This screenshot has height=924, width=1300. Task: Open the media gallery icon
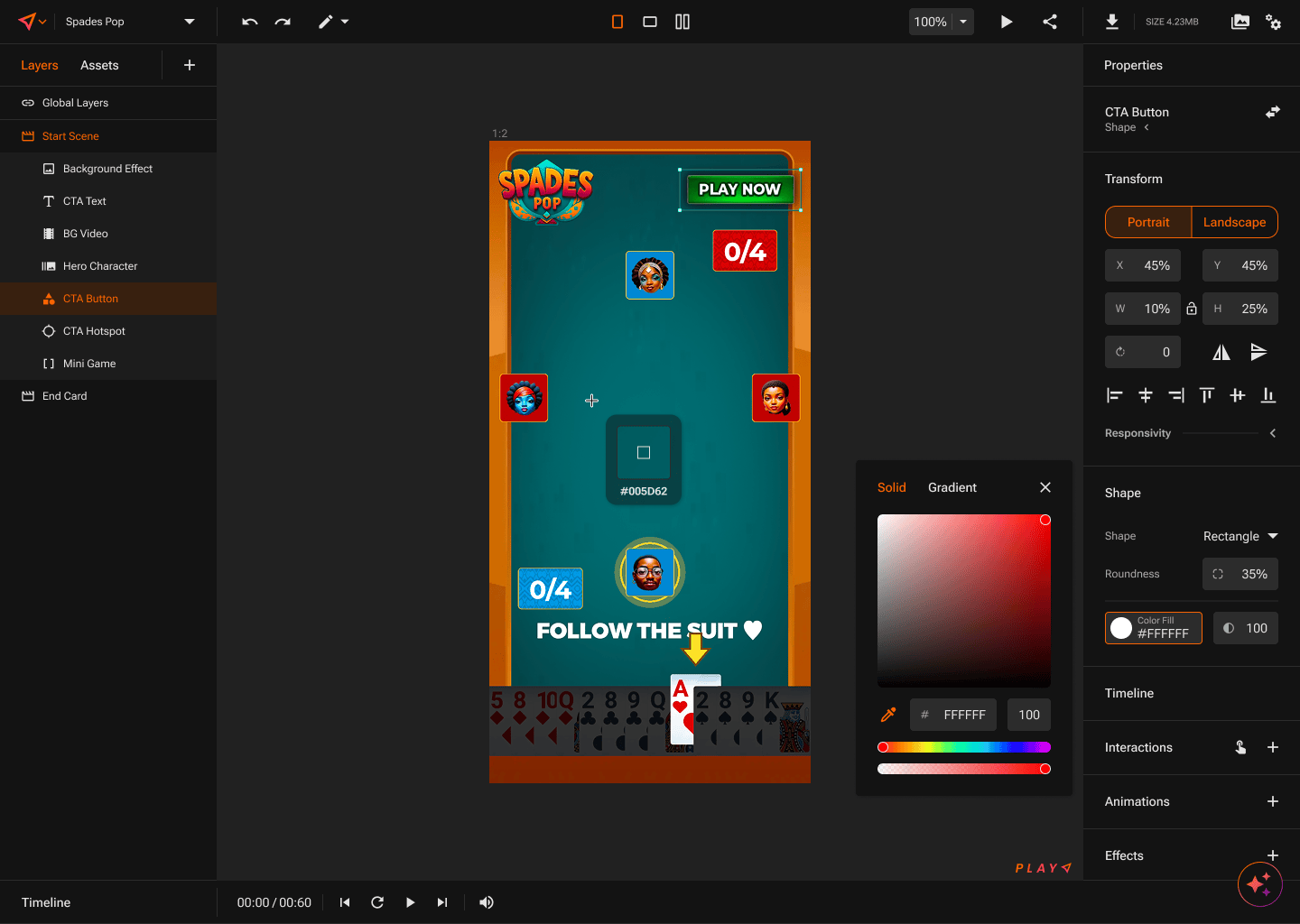point(1240,22)
